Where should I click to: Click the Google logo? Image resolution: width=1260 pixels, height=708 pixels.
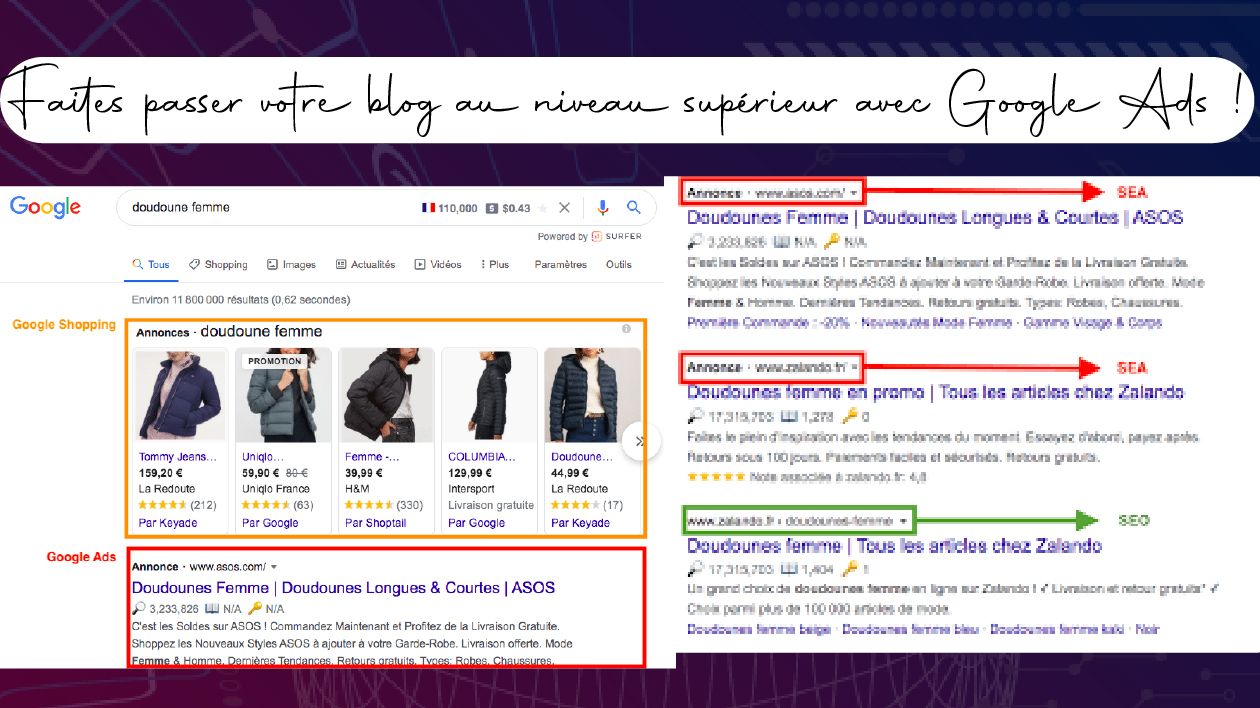coord(45,207)
